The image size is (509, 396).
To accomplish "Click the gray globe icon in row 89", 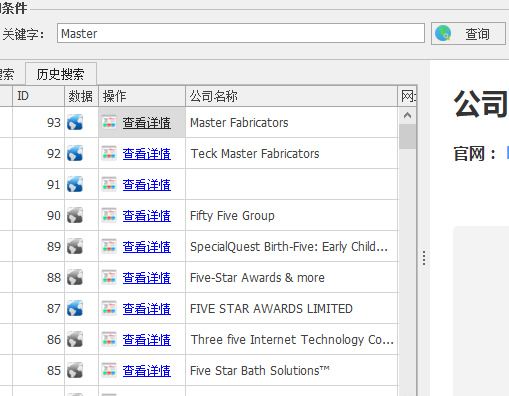I will click(75, 246).
